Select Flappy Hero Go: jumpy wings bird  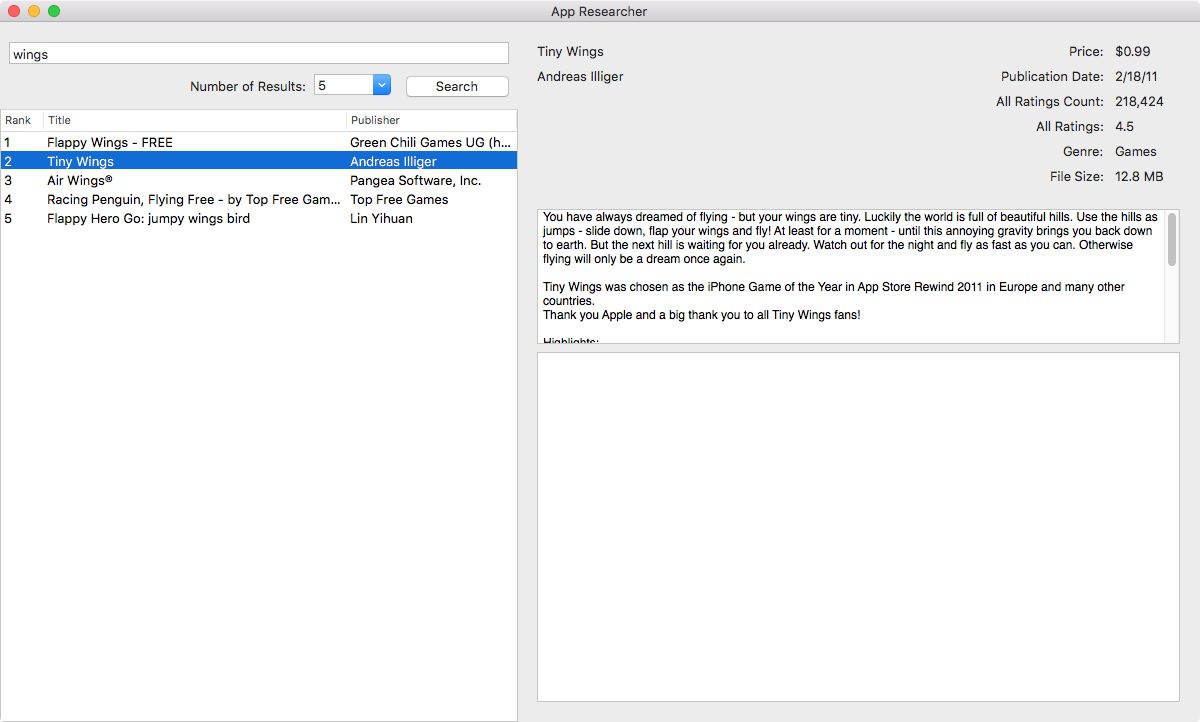[148, 219]
